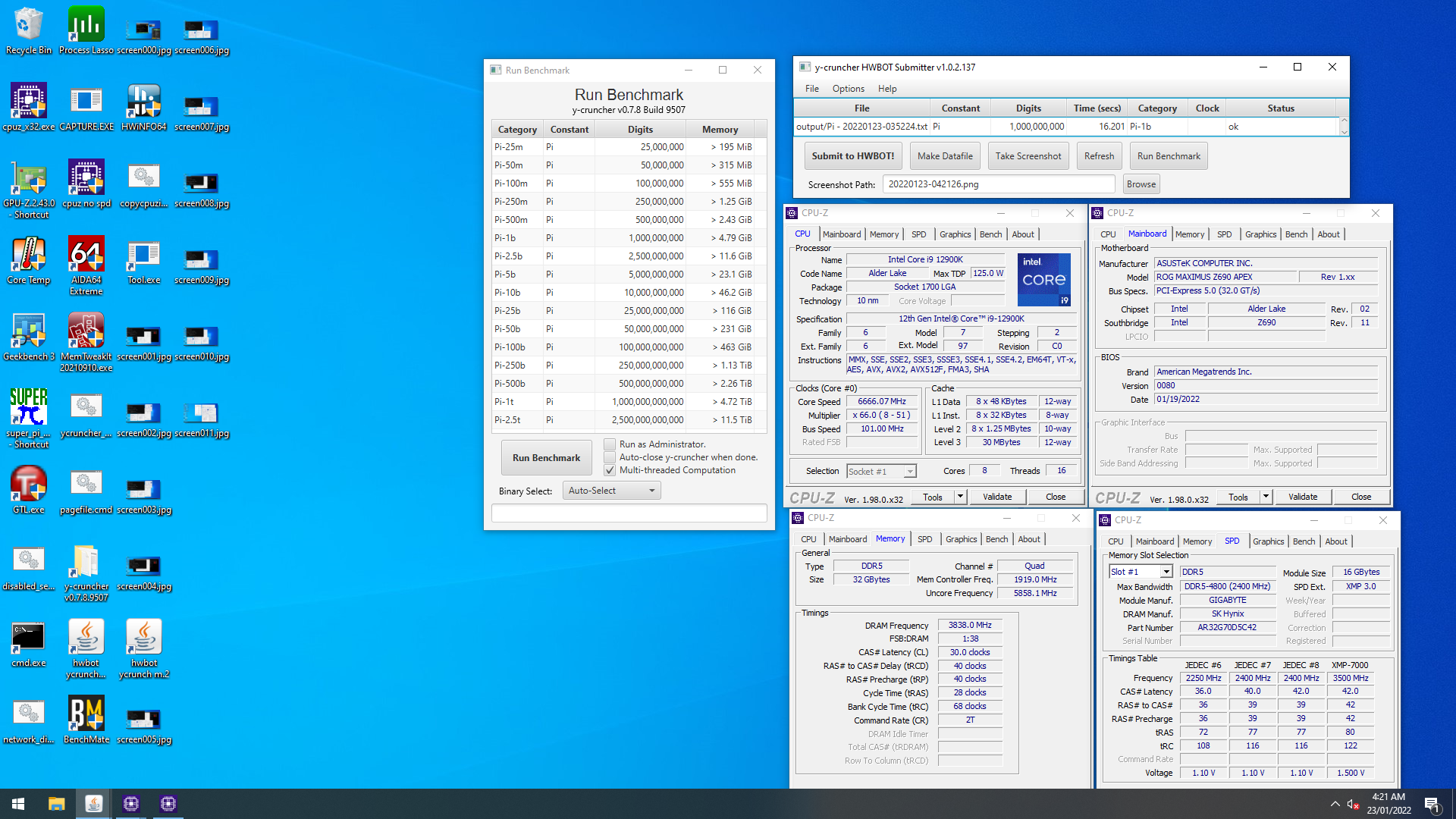Open cmd.exe desktop icon
The height and width of the screenshot is (819, 1456).
[x=29, y=643]
